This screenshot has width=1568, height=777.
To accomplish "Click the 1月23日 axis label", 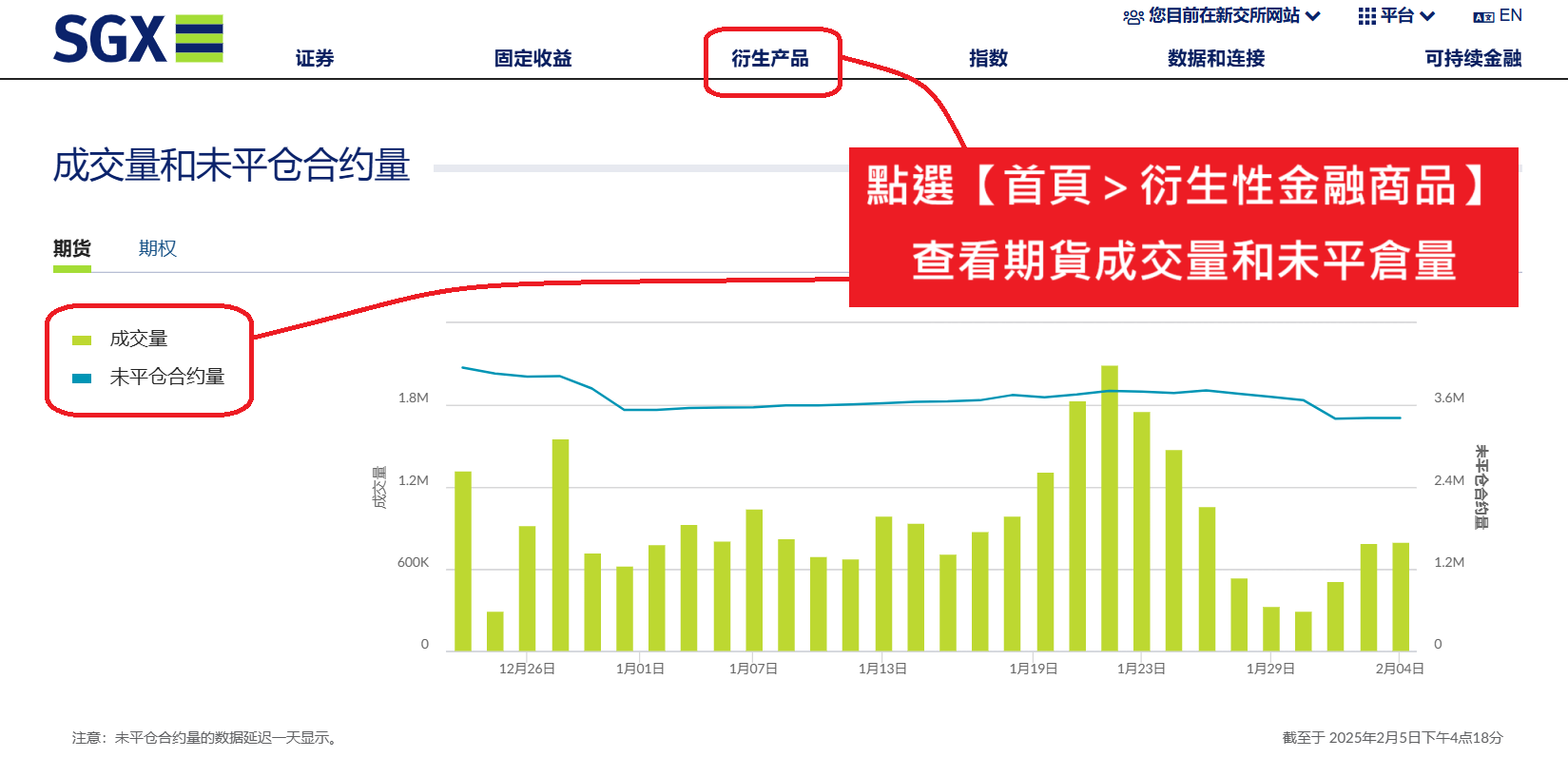I will pyautogui.click(x=1141, y=670).
